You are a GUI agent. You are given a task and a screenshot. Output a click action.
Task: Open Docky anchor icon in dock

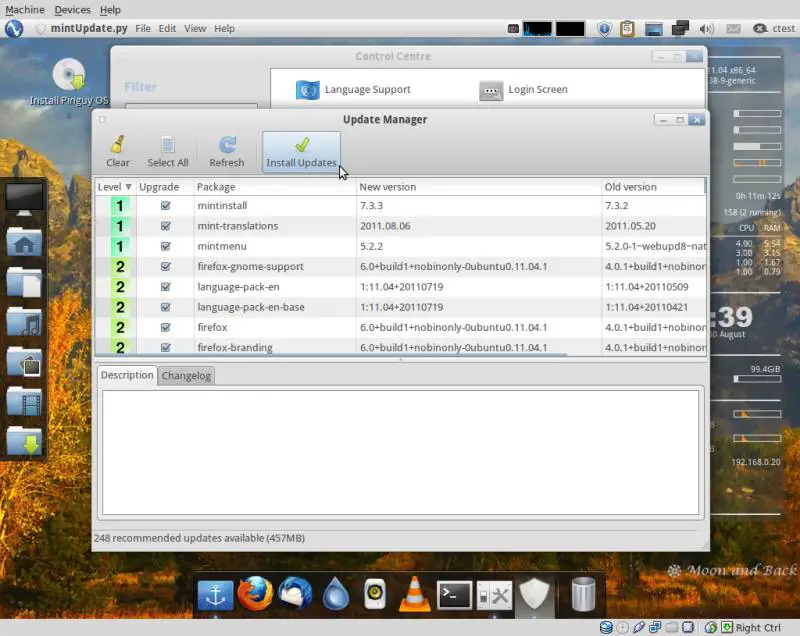point(215,595)
